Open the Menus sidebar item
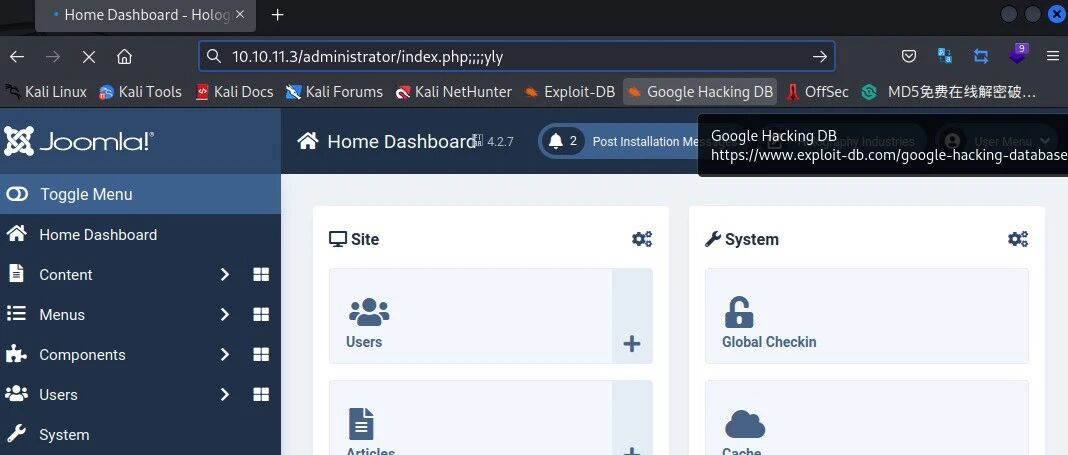Image resolution: width=1068 pixels, height=455 pixels. pos(62,315)
